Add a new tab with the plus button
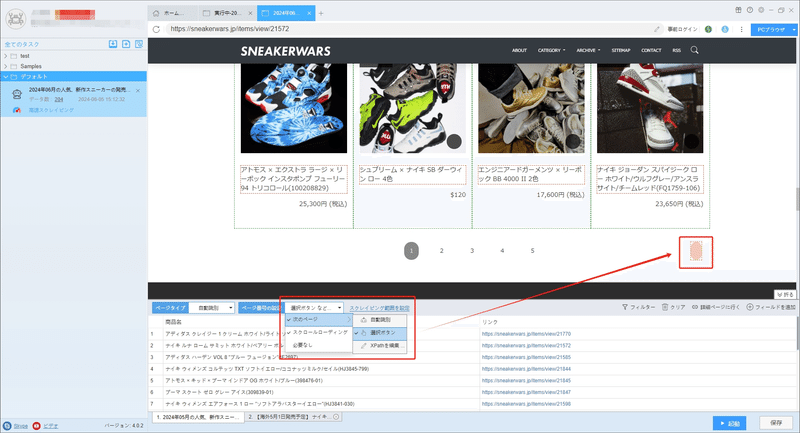The image size is (800, 433). pyautogui.click(x=321, y=13)
